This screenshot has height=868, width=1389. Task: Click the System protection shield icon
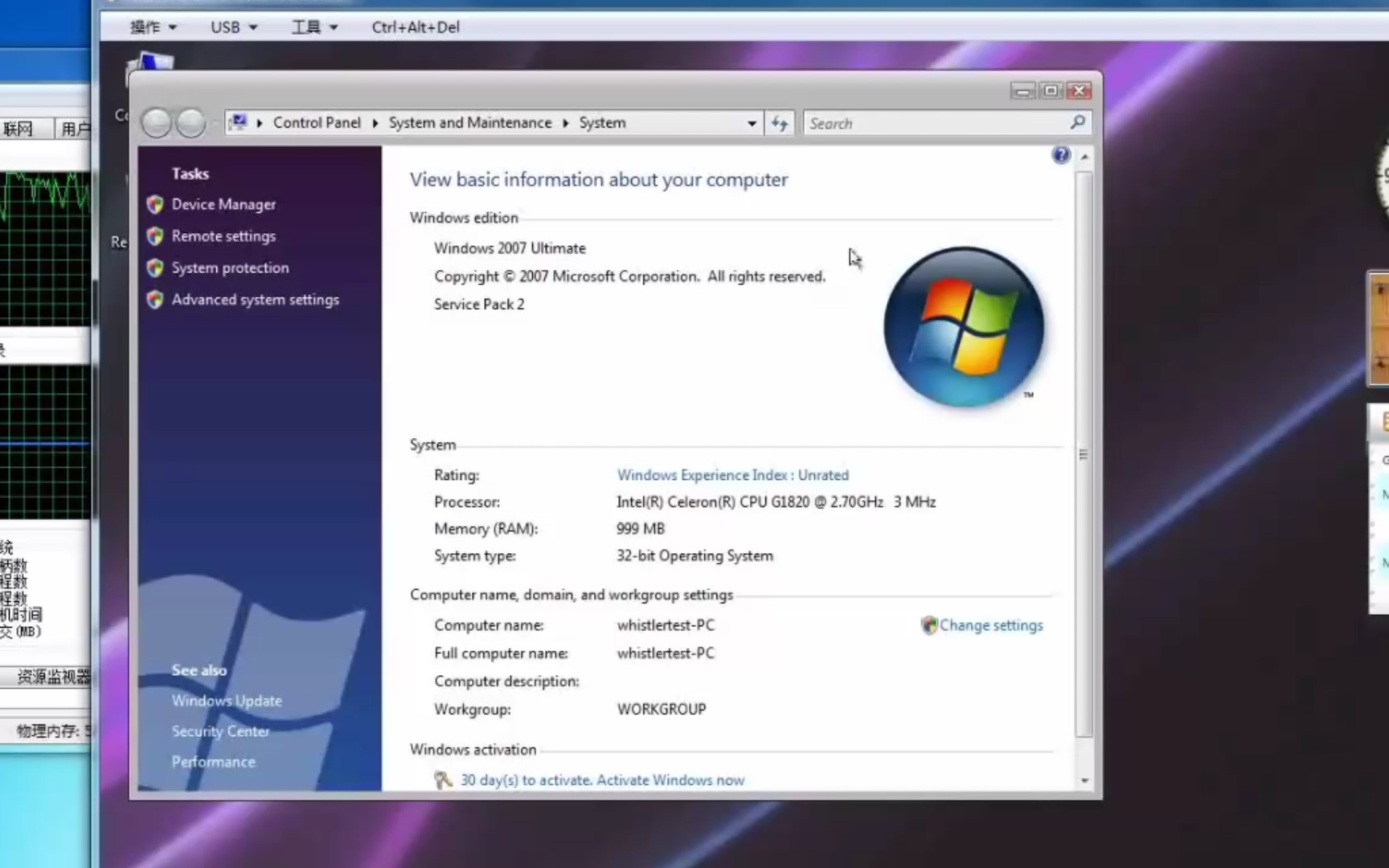tap(155, 268)
